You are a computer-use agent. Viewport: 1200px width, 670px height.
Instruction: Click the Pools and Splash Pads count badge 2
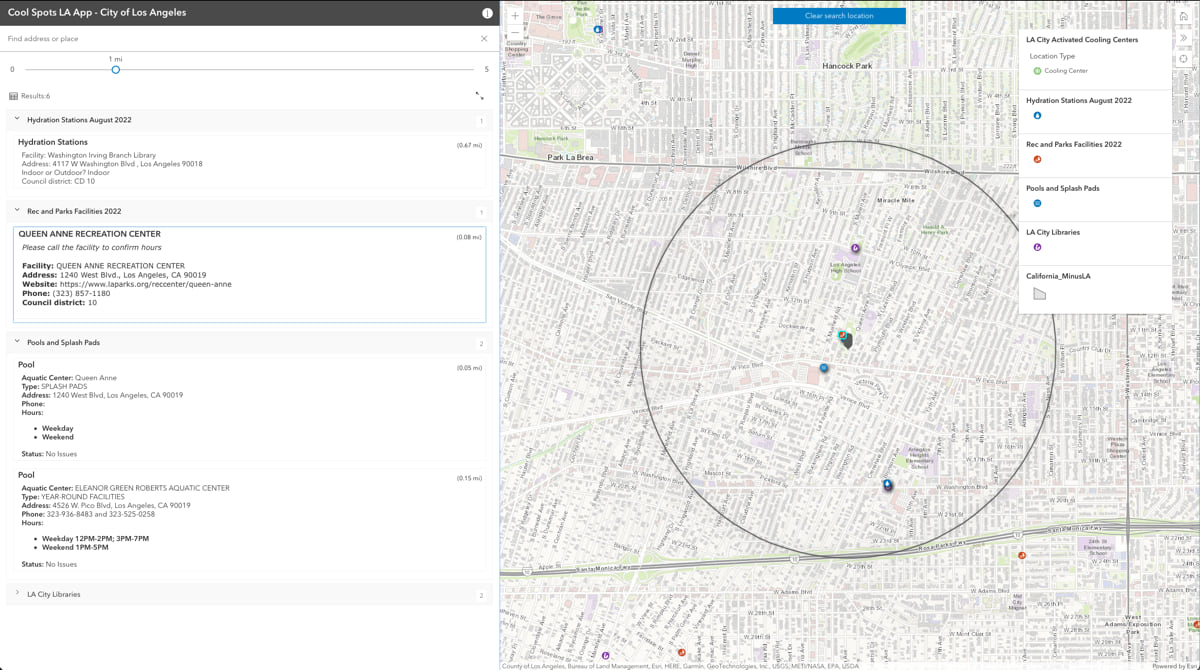481,344
